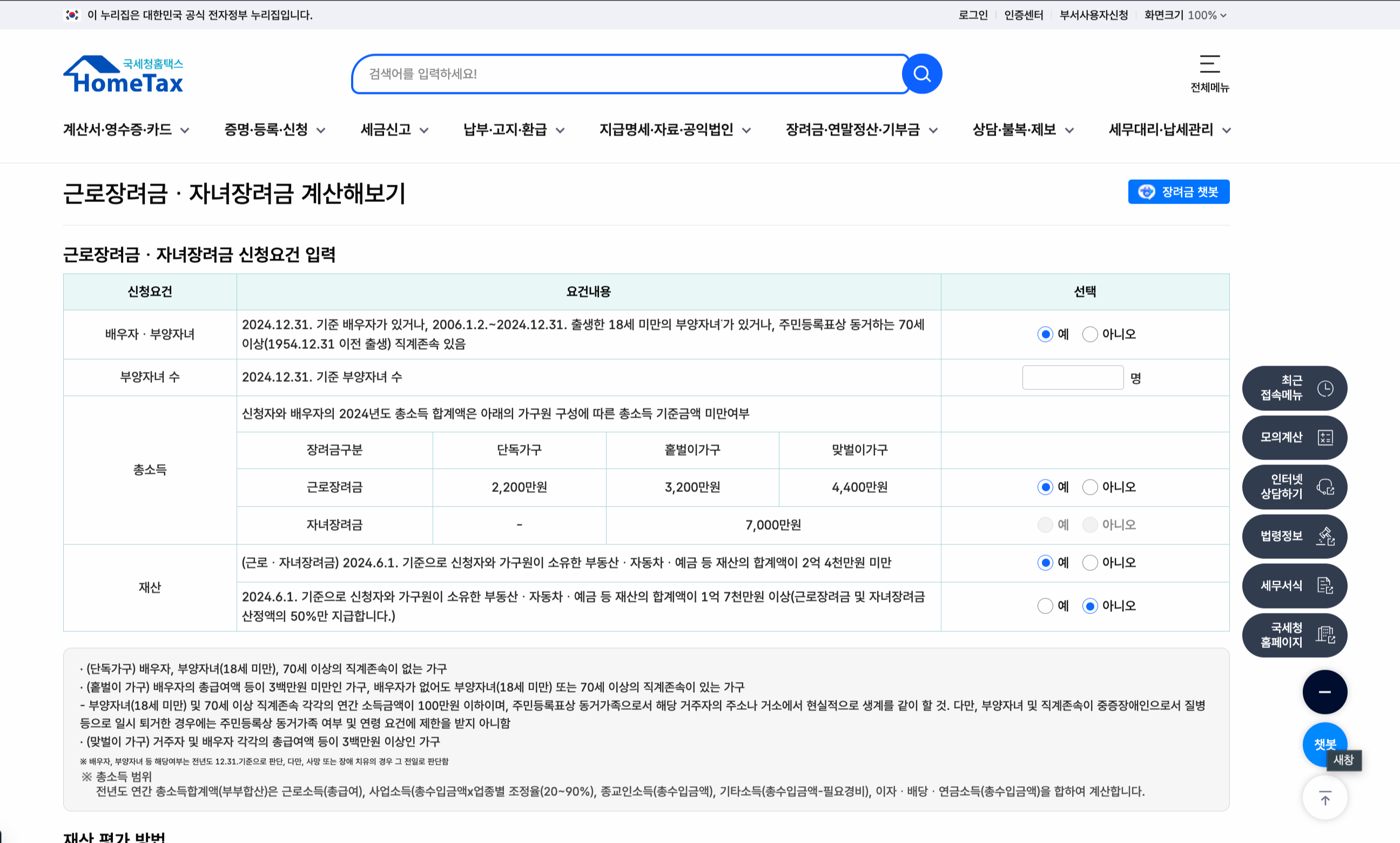The image size is (1400, 843).
Task: Open the 모의계산 sidebar panel
Action: (x=1295, y=437)
